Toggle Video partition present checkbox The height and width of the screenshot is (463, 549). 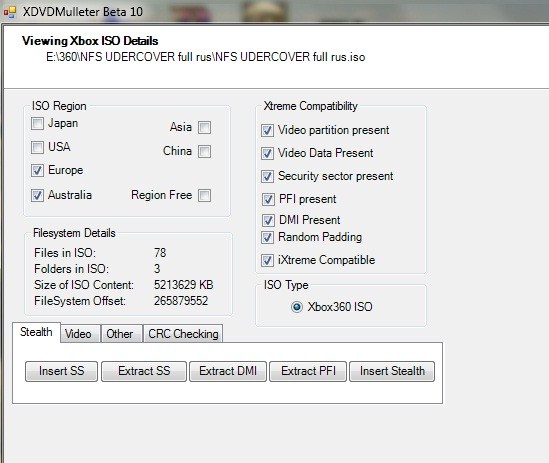coord(267,130)
